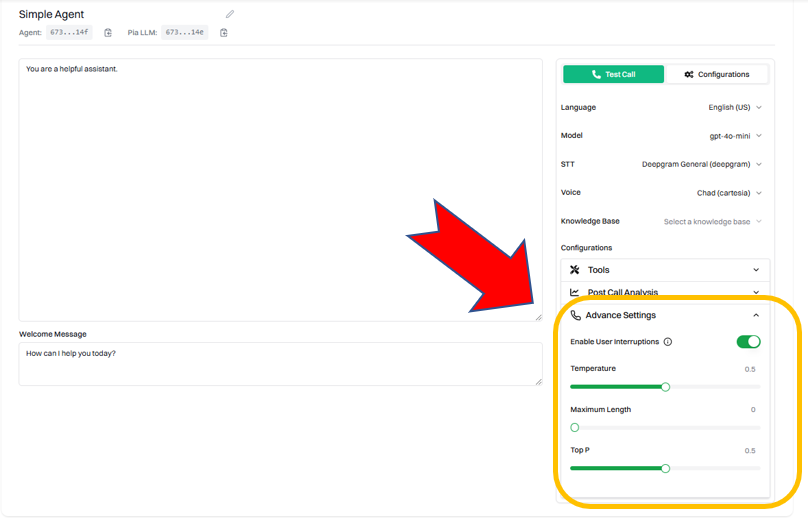Click the Agent ID value 673...14f
808x520 pixels.
69,32
